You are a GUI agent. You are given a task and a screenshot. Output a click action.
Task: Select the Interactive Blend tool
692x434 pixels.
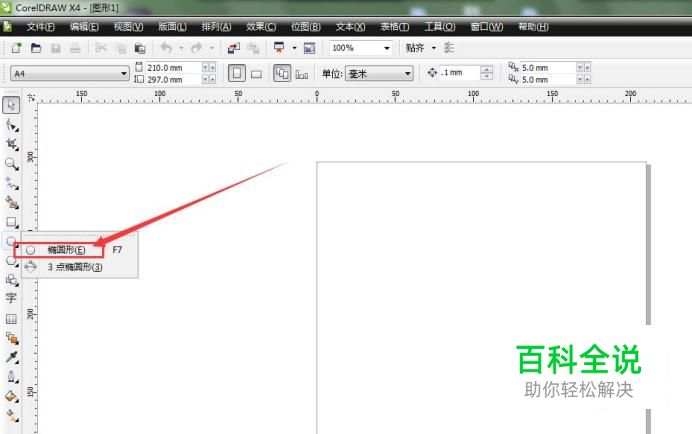point(11,338)
